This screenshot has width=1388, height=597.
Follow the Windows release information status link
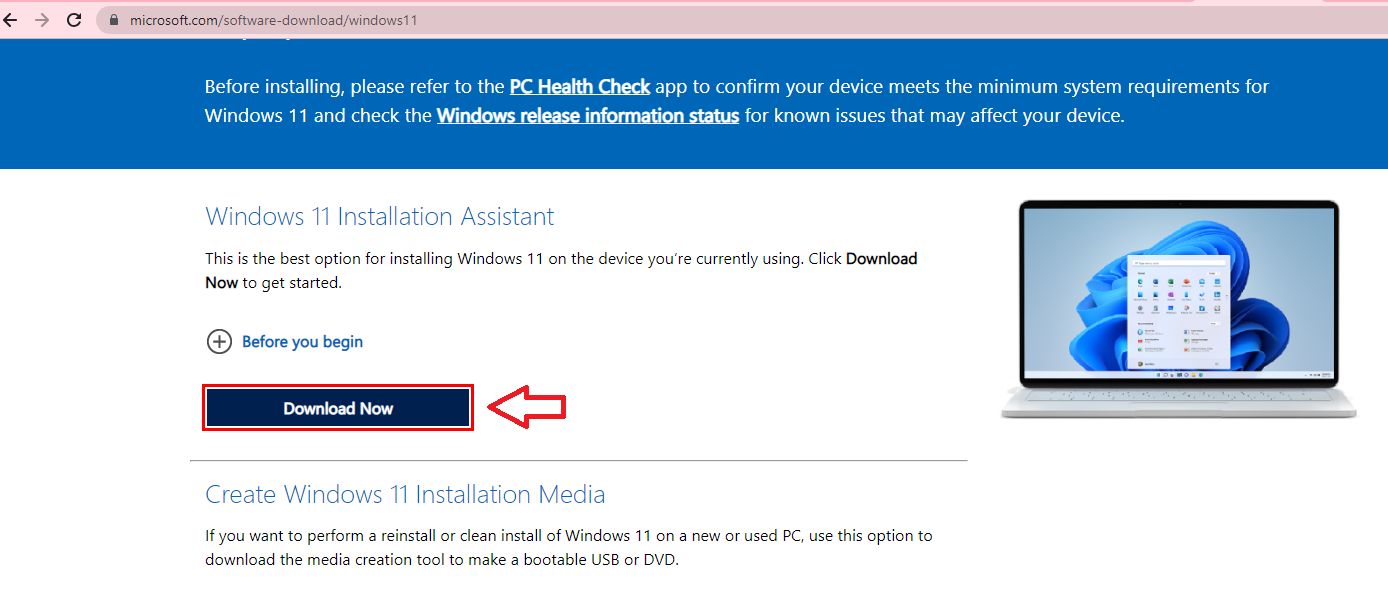tap(587, 115)
